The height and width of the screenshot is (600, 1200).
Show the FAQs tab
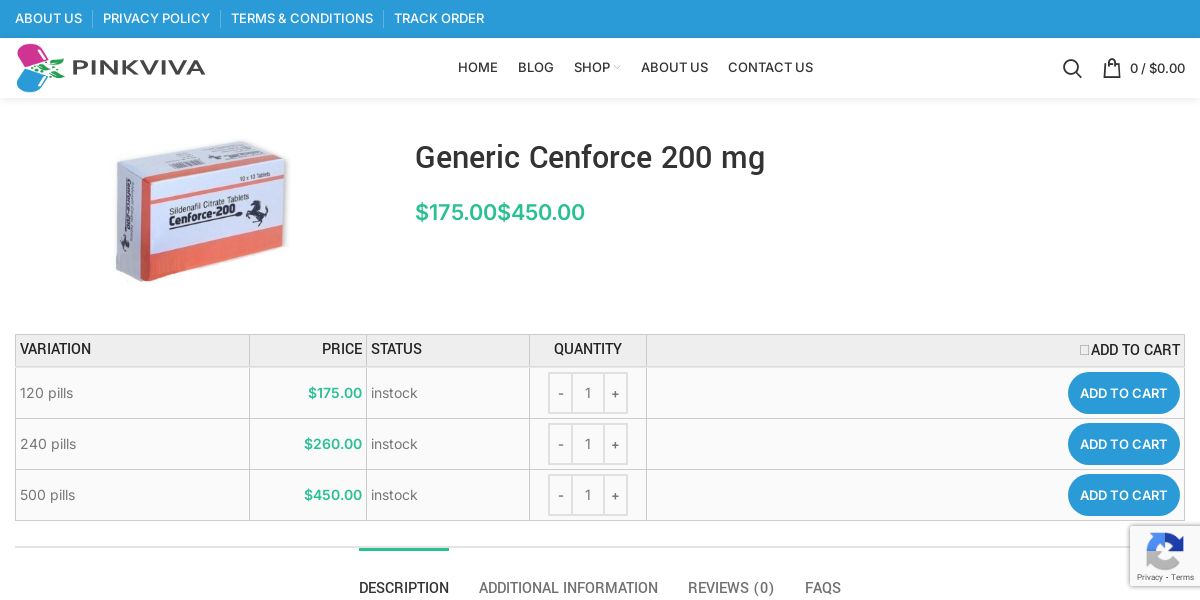point(823,588)
